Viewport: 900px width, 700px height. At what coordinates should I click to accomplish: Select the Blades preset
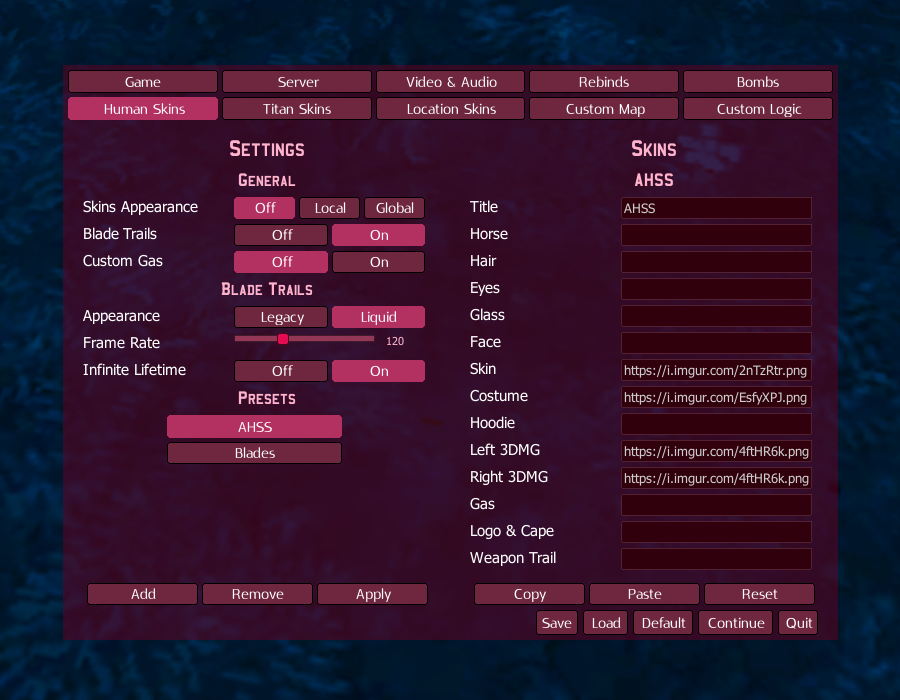(x=254, y=452)
